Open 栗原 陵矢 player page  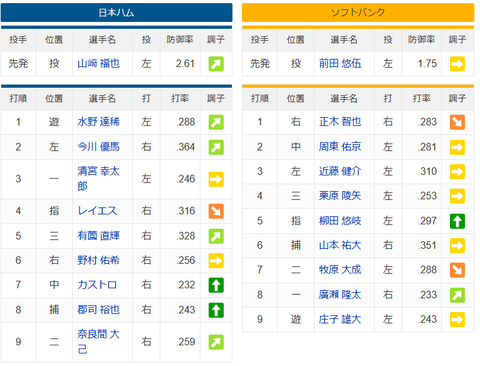[340, 196]
